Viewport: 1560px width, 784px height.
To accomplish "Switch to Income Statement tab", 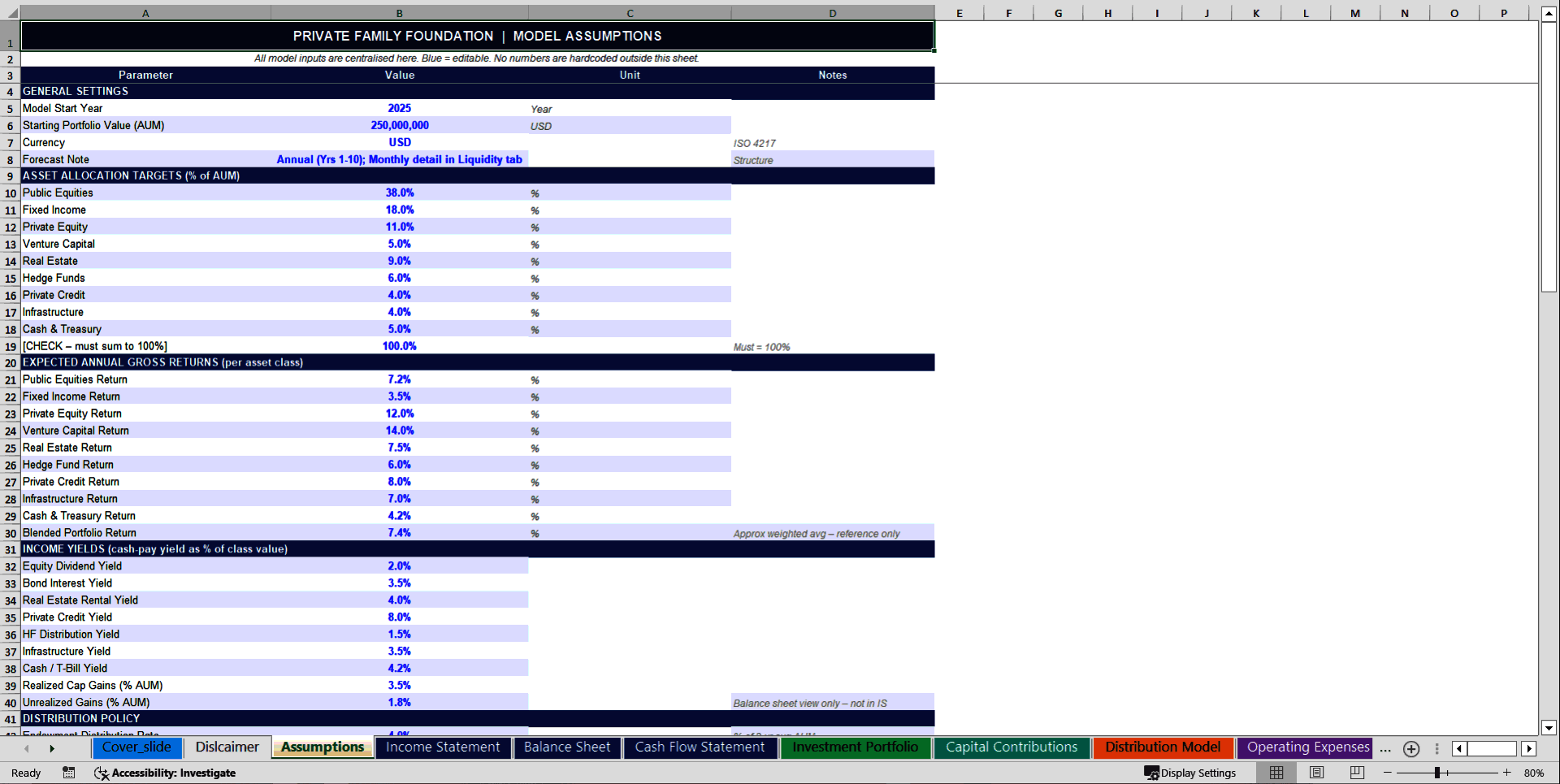I will click(443, 747).
